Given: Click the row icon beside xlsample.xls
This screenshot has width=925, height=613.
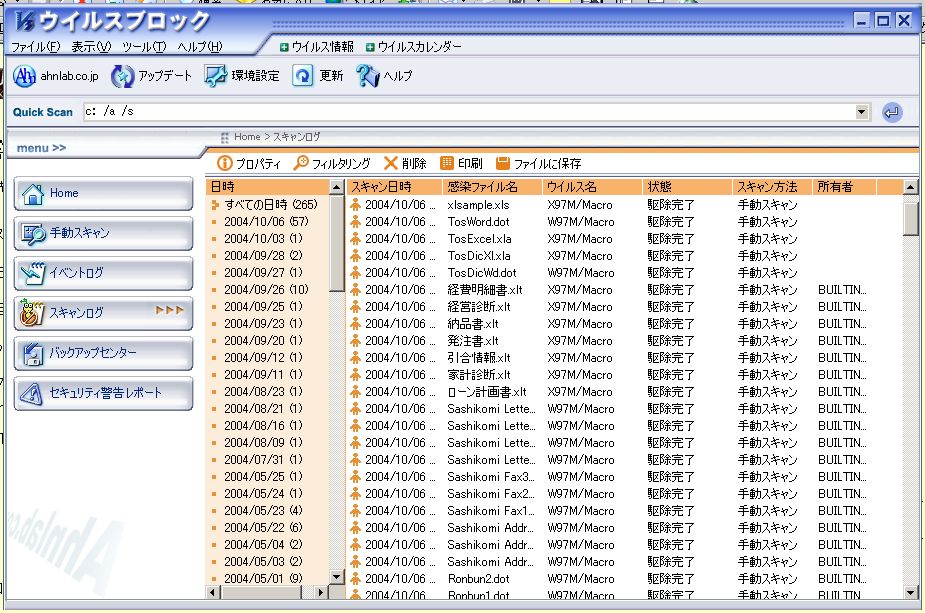Looking at the screenshot, I should [x=356, y=205].
